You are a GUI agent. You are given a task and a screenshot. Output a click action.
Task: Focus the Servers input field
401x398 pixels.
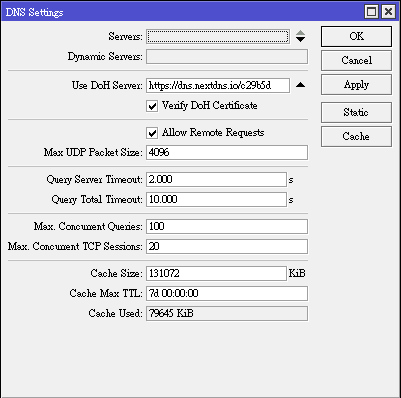tap(218, 36)
